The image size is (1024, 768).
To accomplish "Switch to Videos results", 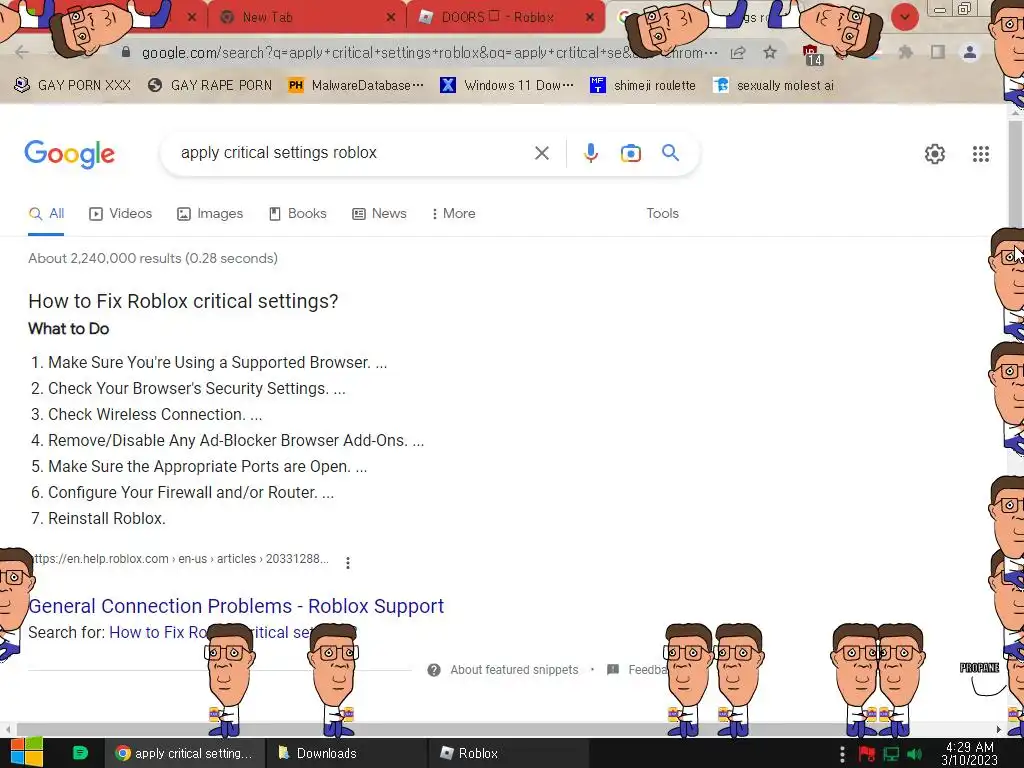I will 121,214.
